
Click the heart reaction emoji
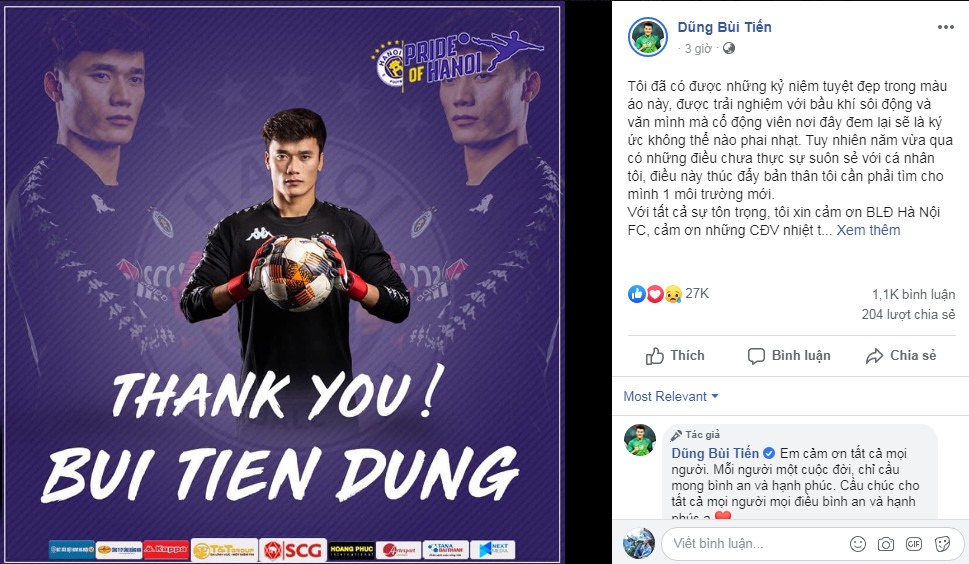point(654,294)
